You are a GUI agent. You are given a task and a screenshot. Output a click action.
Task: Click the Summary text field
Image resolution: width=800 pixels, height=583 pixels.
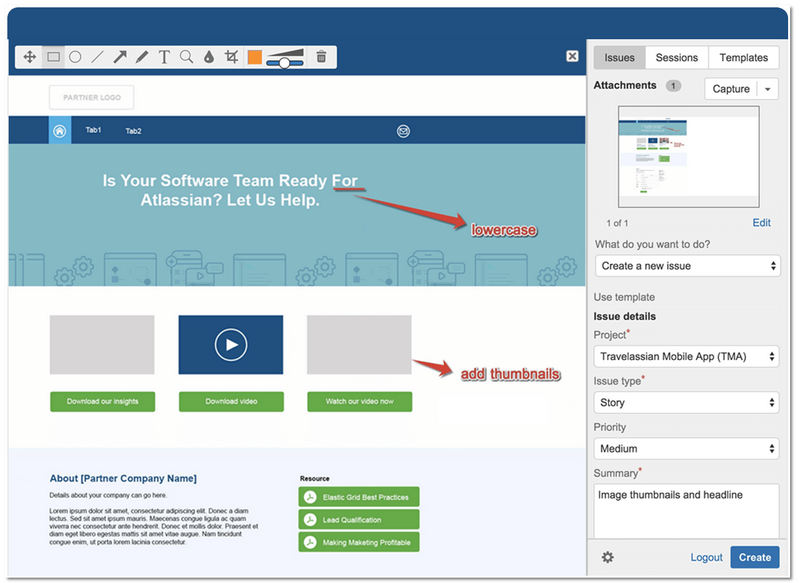pyautogui.click(x=686, y=511)
